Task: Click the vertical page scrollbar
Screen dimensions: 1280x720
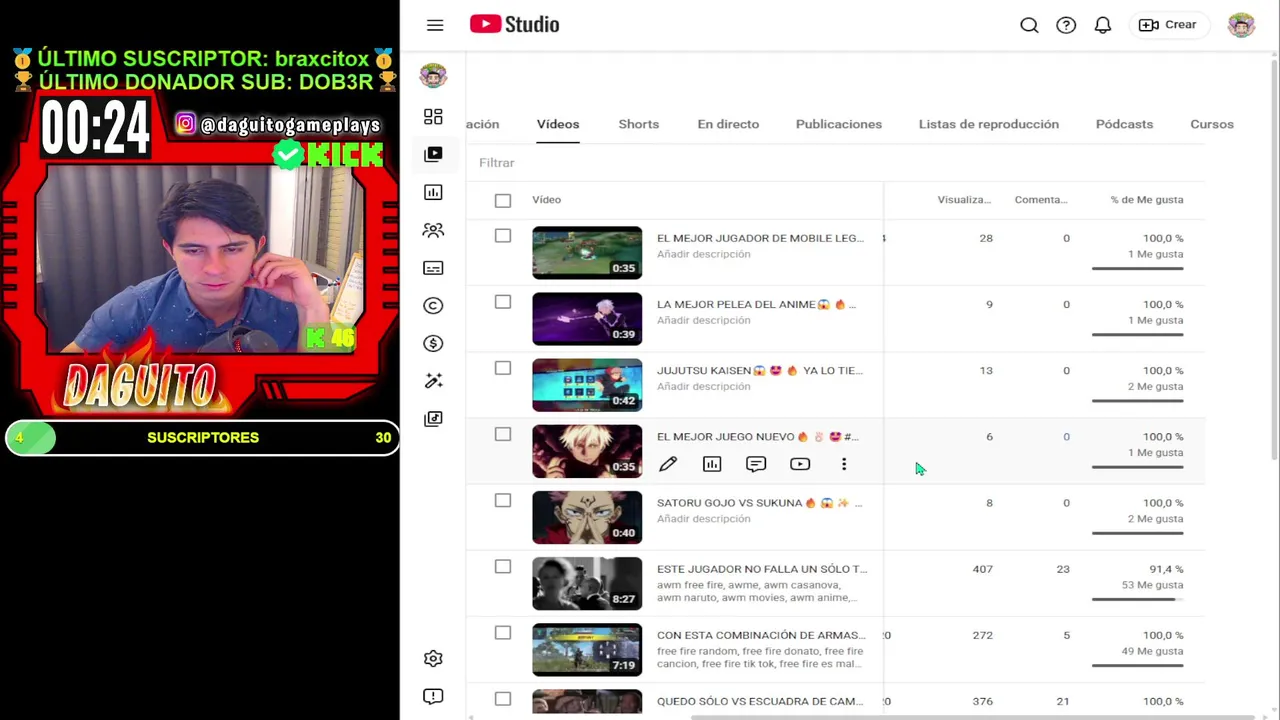Action: [x=1274, y=260]
